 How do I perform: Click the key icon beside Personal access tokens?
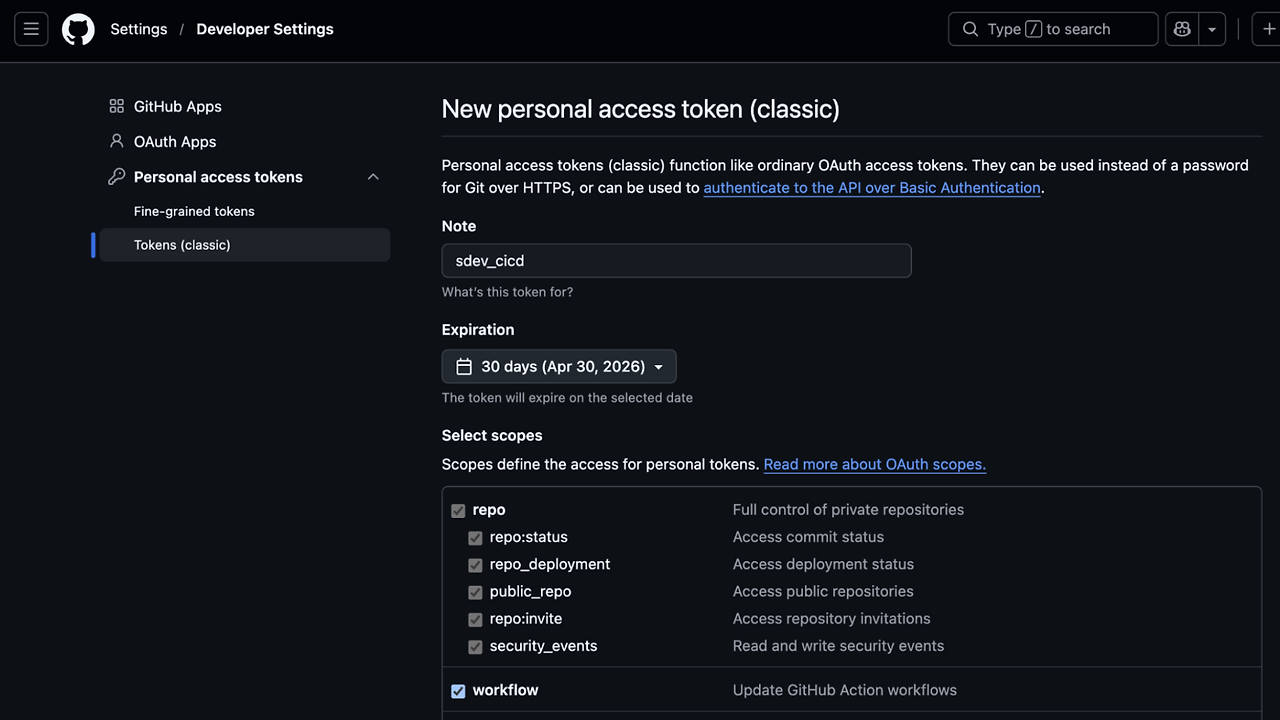click(117, 177)
